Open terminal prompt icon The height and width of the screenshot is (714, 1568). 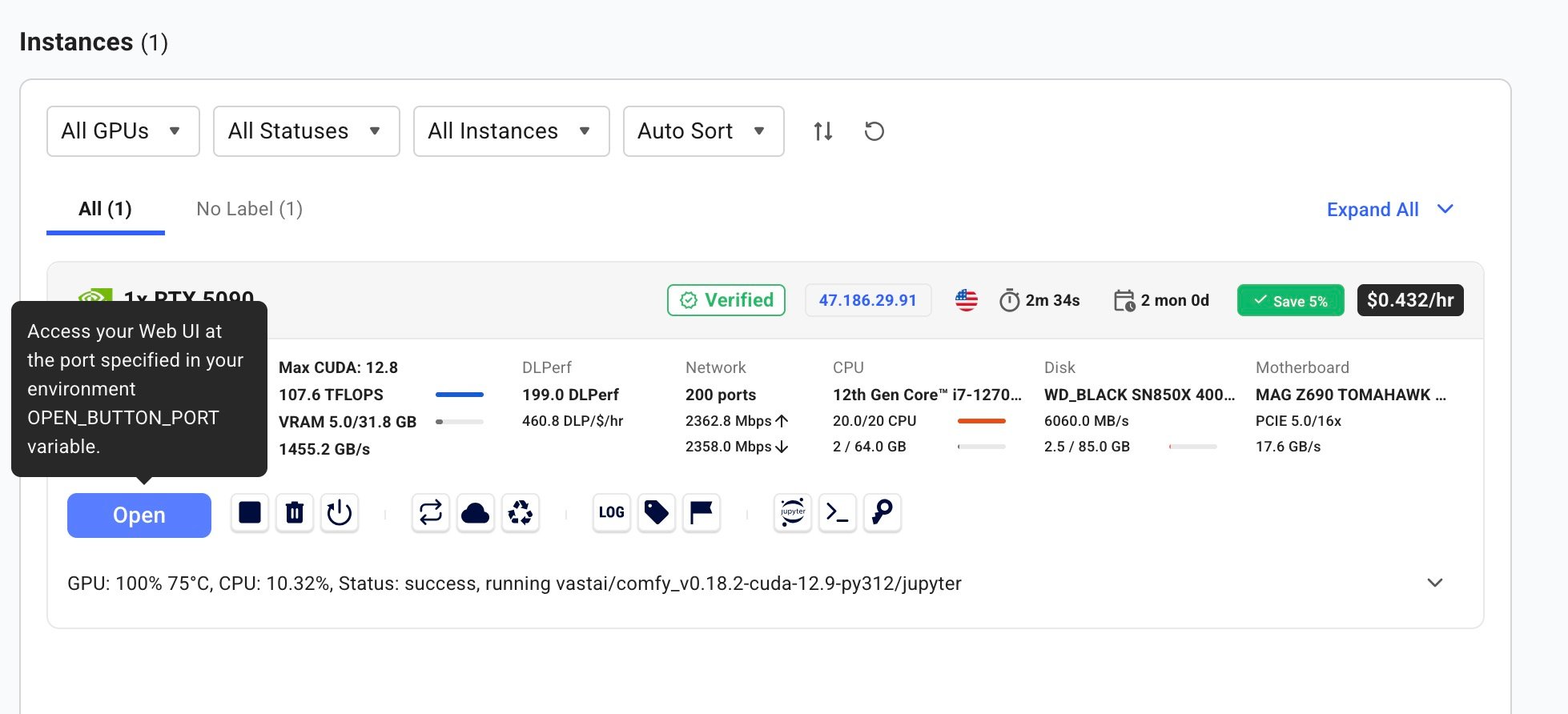pos(838,513)
